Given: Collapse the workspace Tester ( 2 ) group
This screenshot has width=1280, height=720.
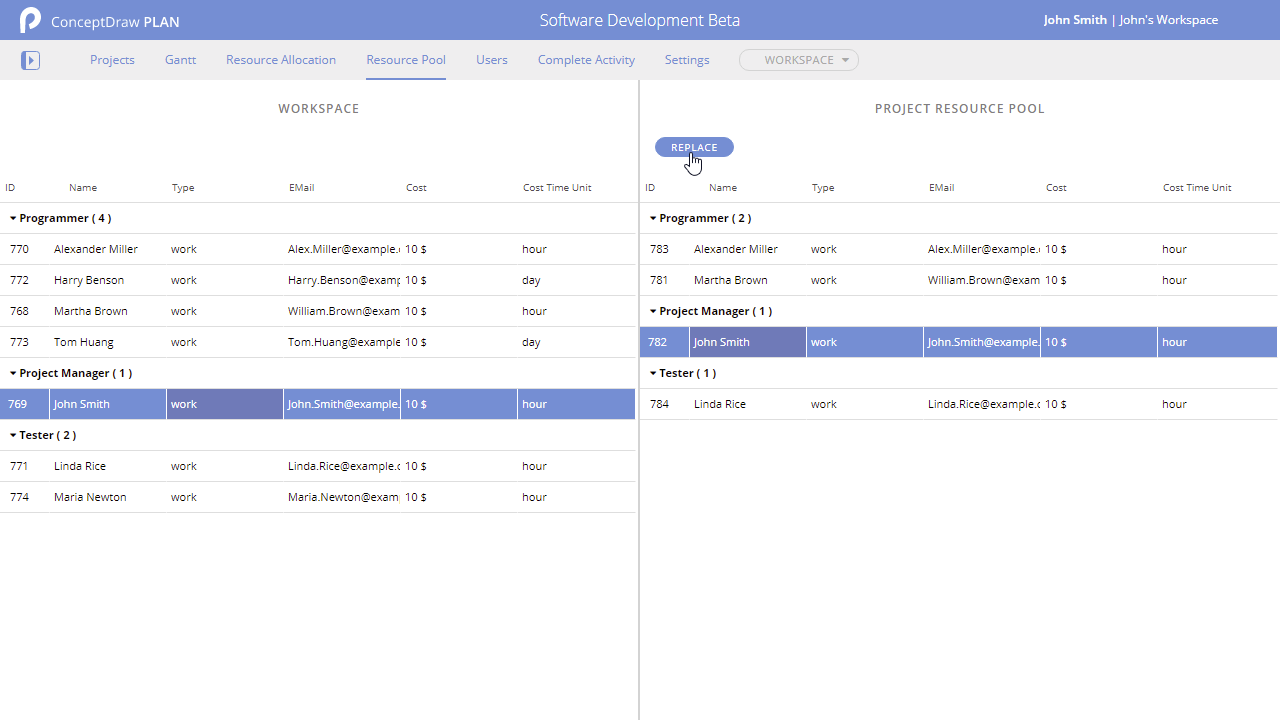Looking at the screenshot, I should (14, 435).
